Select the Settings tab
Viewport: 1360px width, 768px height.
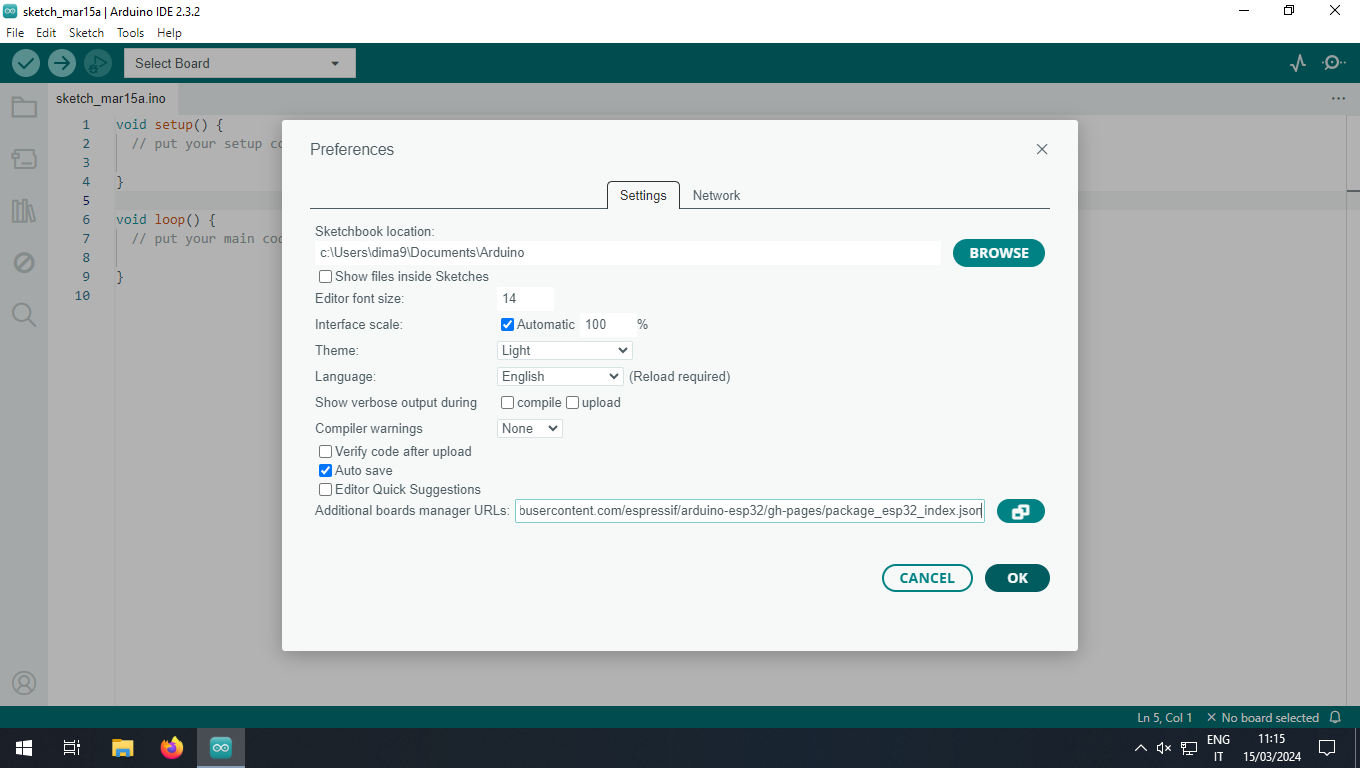pos(643,195)
